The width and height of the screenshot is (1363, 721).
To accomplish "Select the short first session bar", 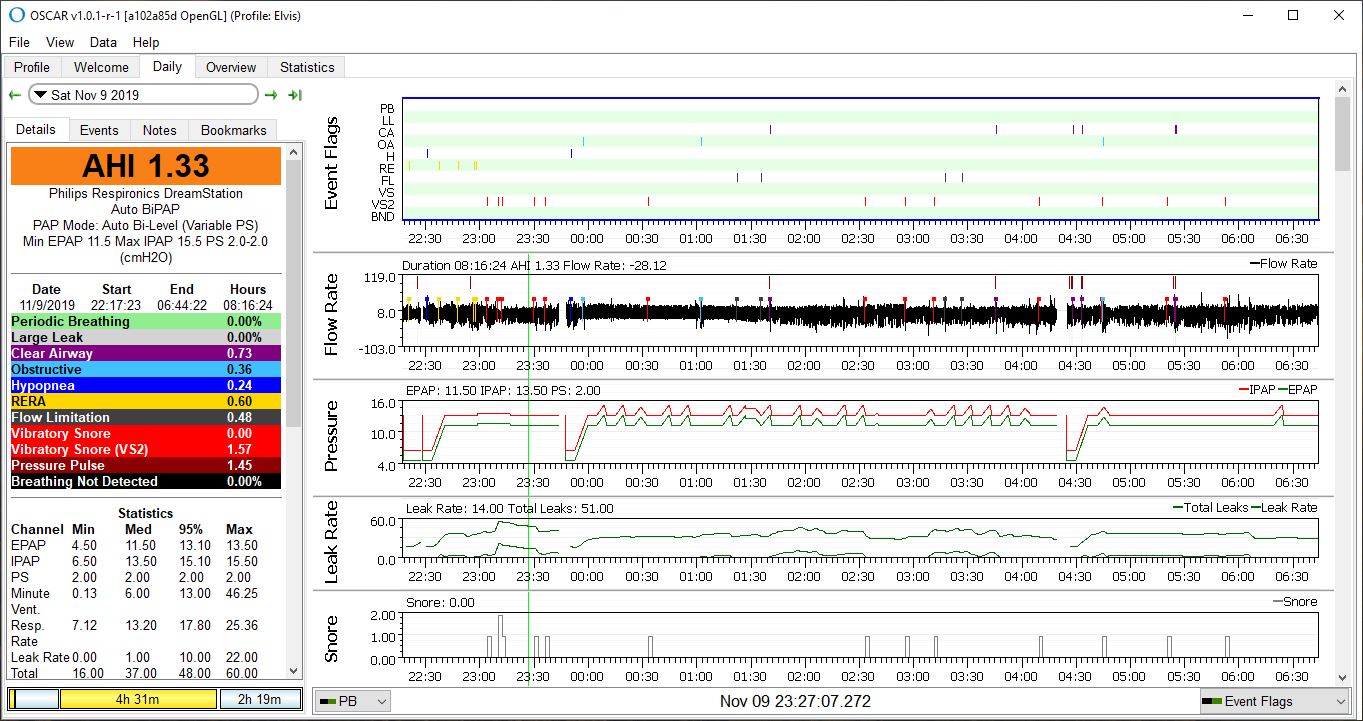I will 35,700.
